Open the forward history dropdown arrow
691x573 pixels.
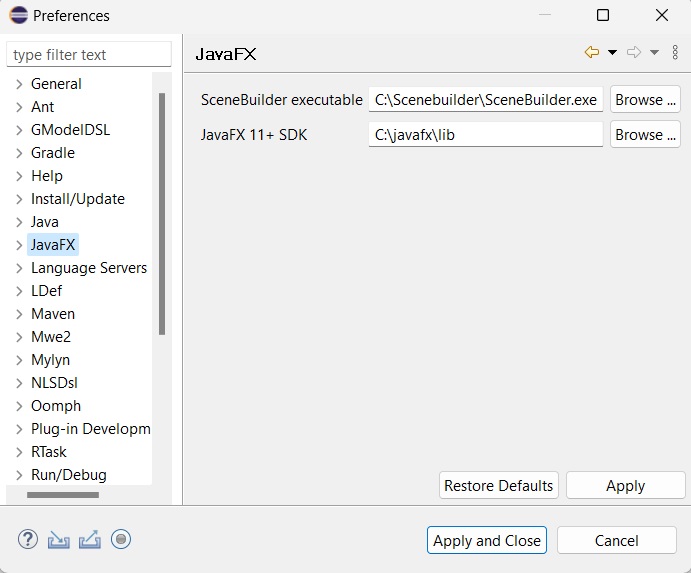[x=654, y=53]
